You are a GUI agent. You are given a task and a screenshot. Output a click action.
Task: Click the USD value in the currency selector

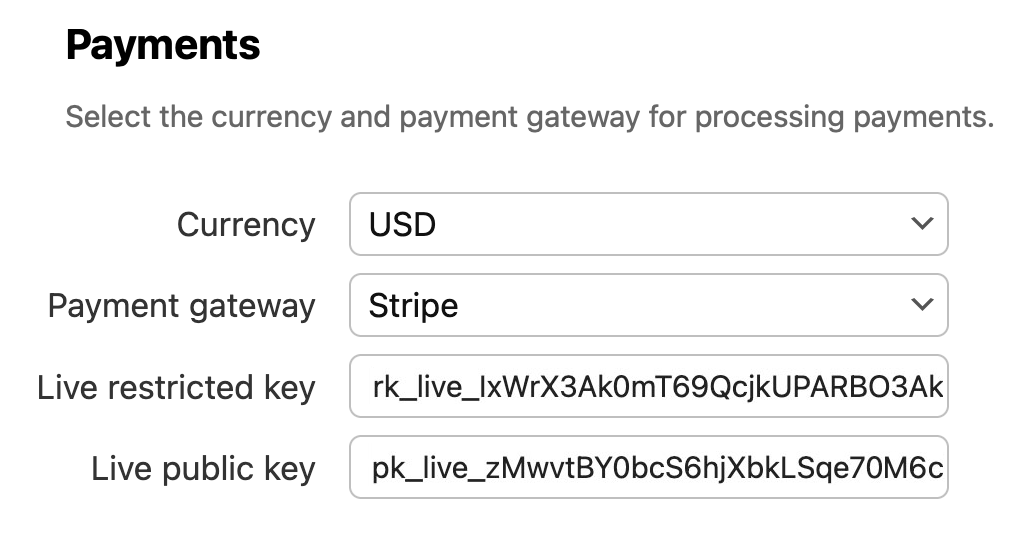point(402,224)
